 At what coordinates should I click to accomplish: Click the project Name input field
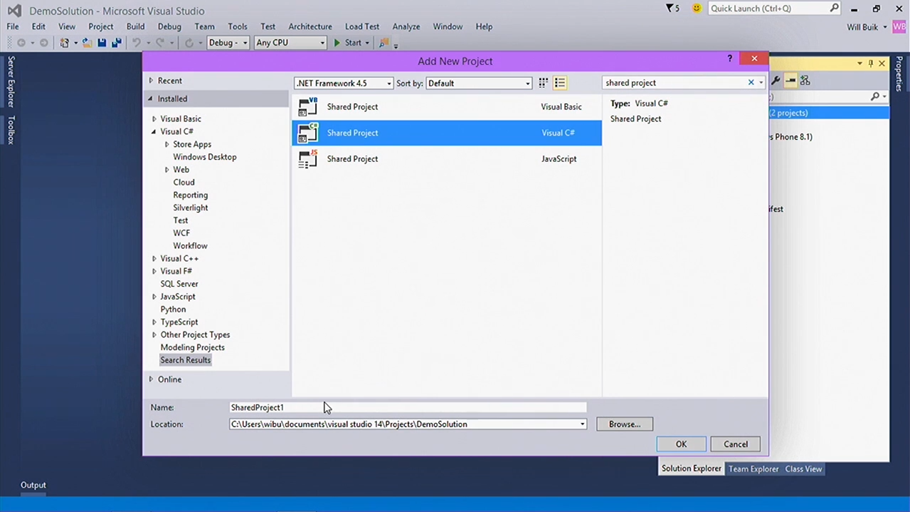click(408, 408)
